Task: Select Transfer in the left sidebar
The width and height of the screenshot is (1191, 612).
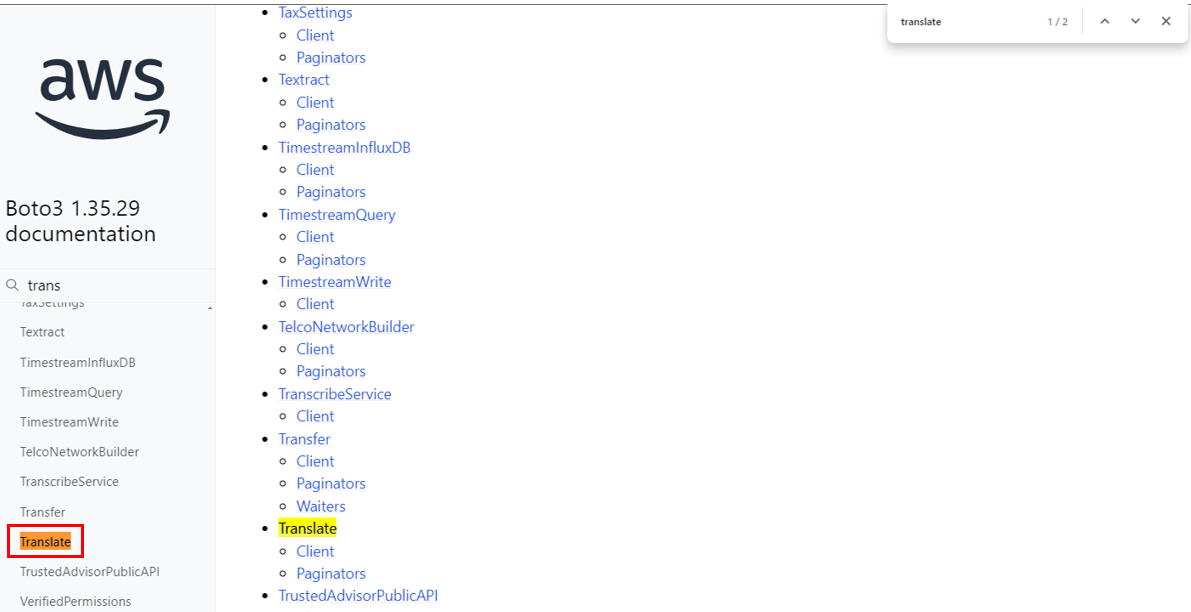Action: coord(43,511)
